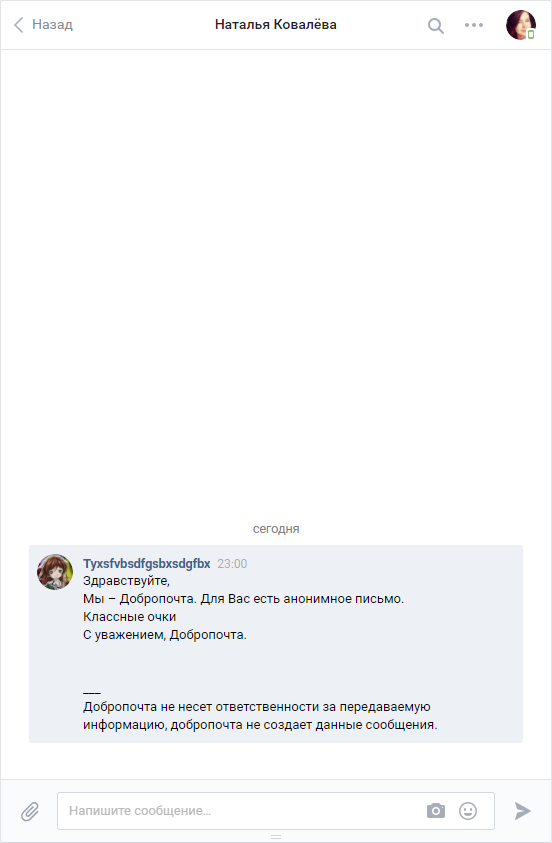Click the сегодня date separator

click(276, 529)
